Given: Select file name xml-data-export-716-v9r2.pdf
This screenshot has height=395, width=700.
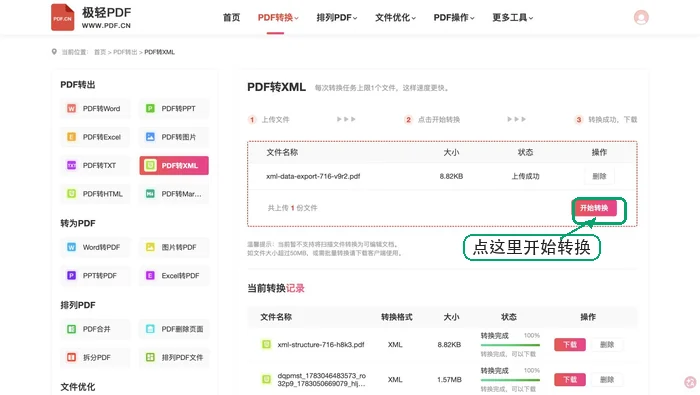Looking at the screenshot, I should pos(313,176).
